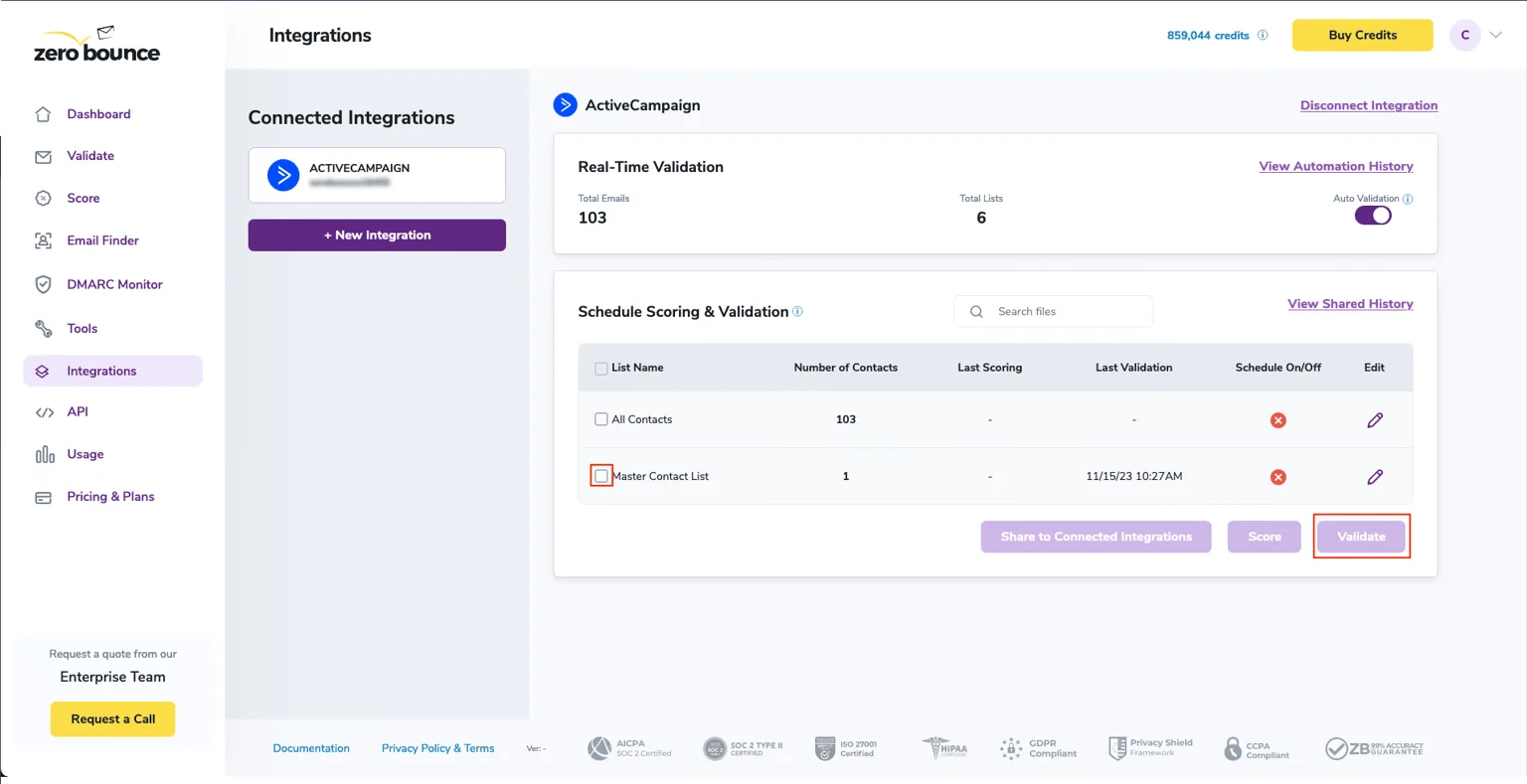This screenshot has width=1527, height=784.
Task: Switch to the Integrations section in the sidebar
Action: coord(44,371)
